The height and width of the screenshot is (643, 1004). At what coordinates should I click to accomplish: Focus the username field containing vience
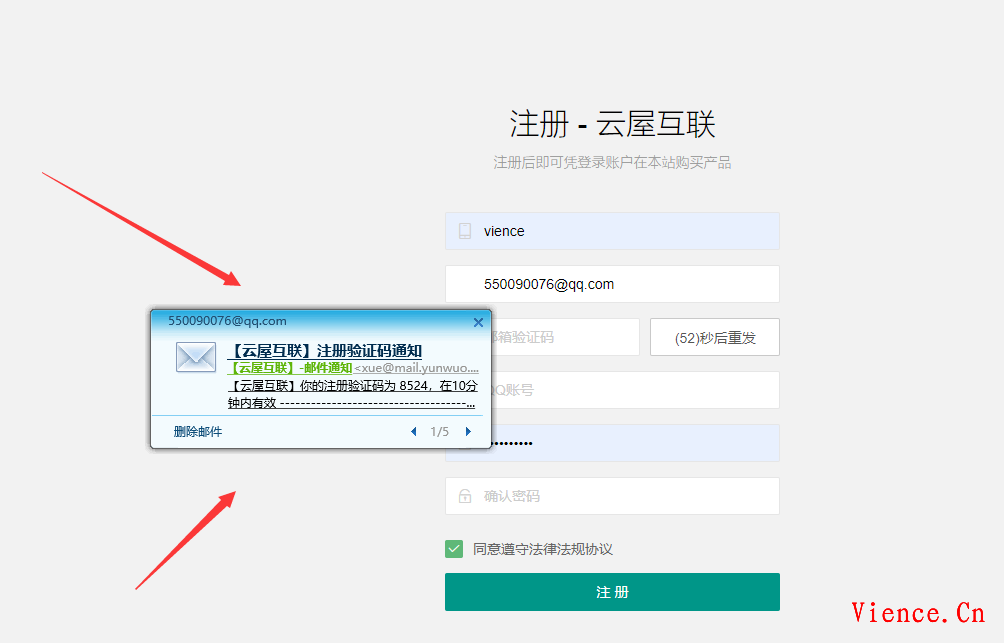pos(620,231)
